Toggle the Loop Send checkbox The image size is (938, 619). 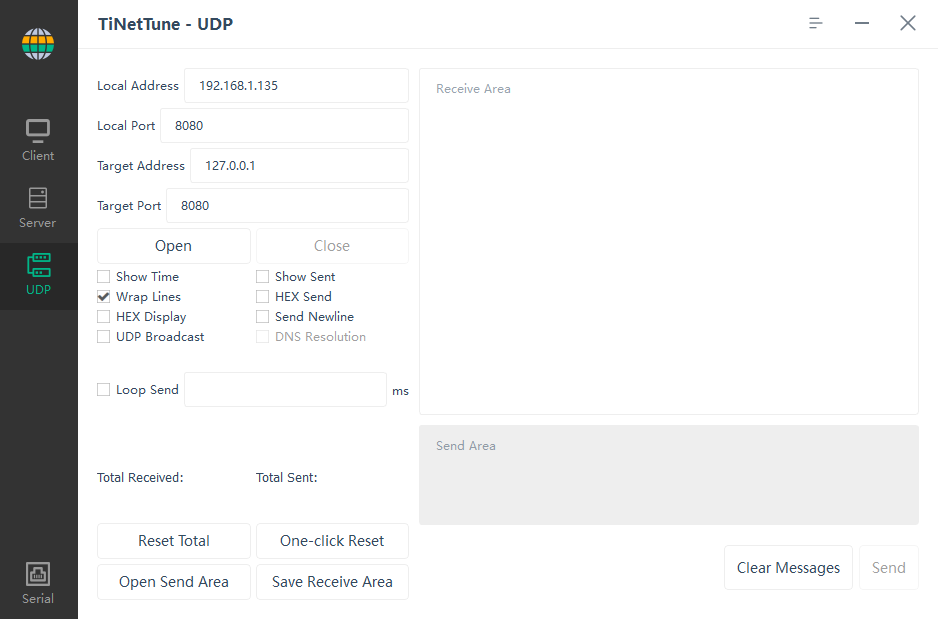pos(103,390)
